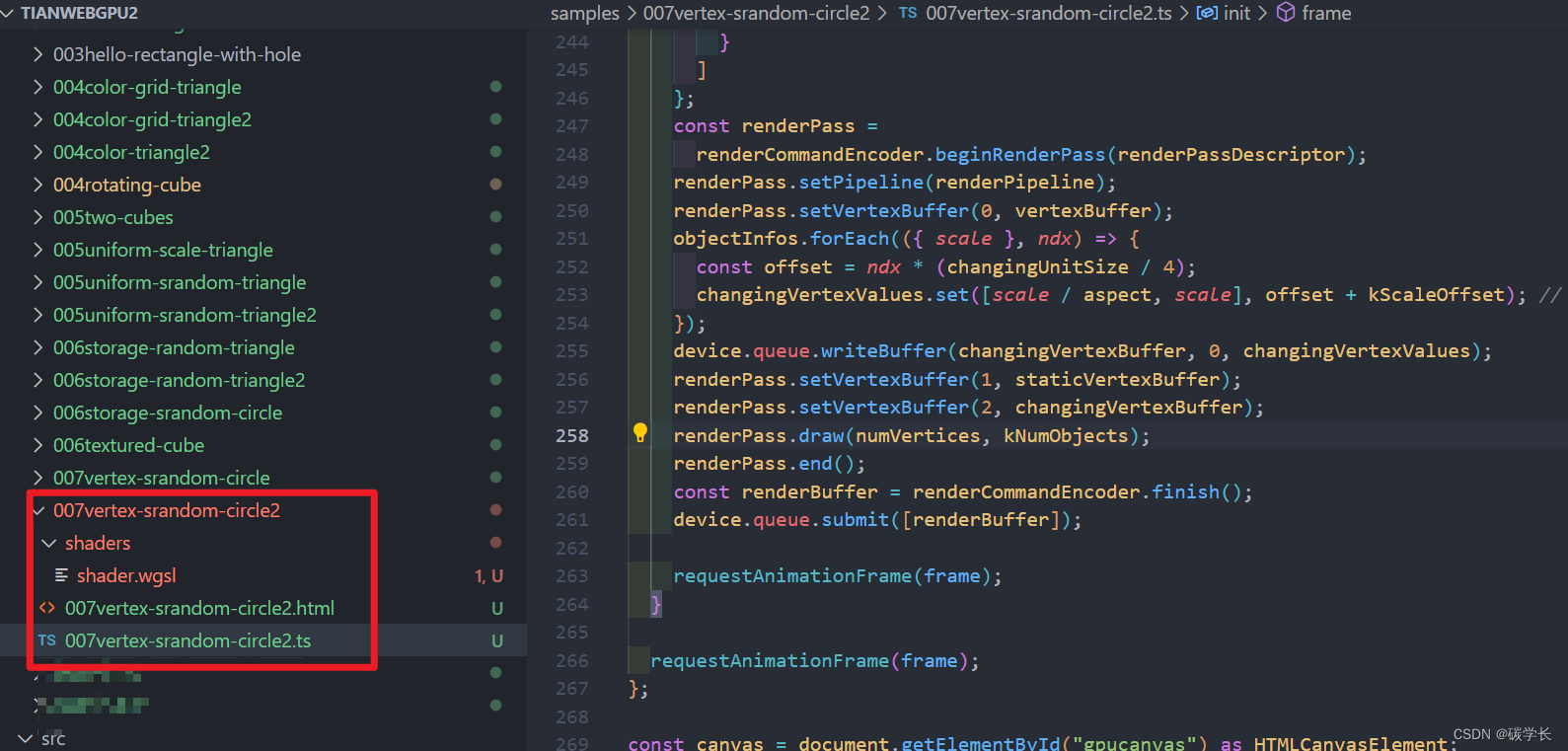1568x751 pixels.
Task: Select the 005uniform-scale-triangle folder
Action: pyautogui.click(x=163, y=250)
